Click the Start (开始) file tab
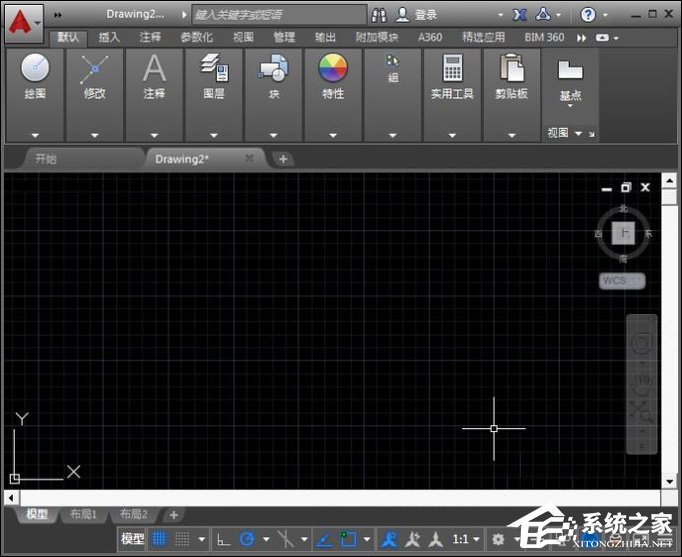Image resolution: width=682 pixels, height=557 pixels. pyautogui.click(x=83, y=158)
